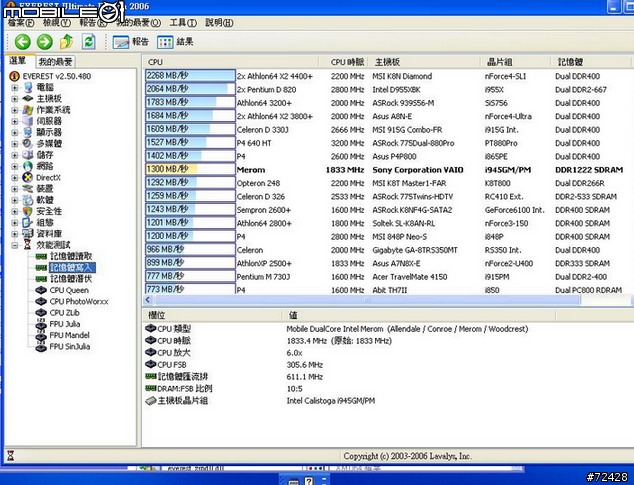The image size is (634, 485).
Task: Sort by the CPU column header
Action: pyautogui.click(x=231, y=62)
